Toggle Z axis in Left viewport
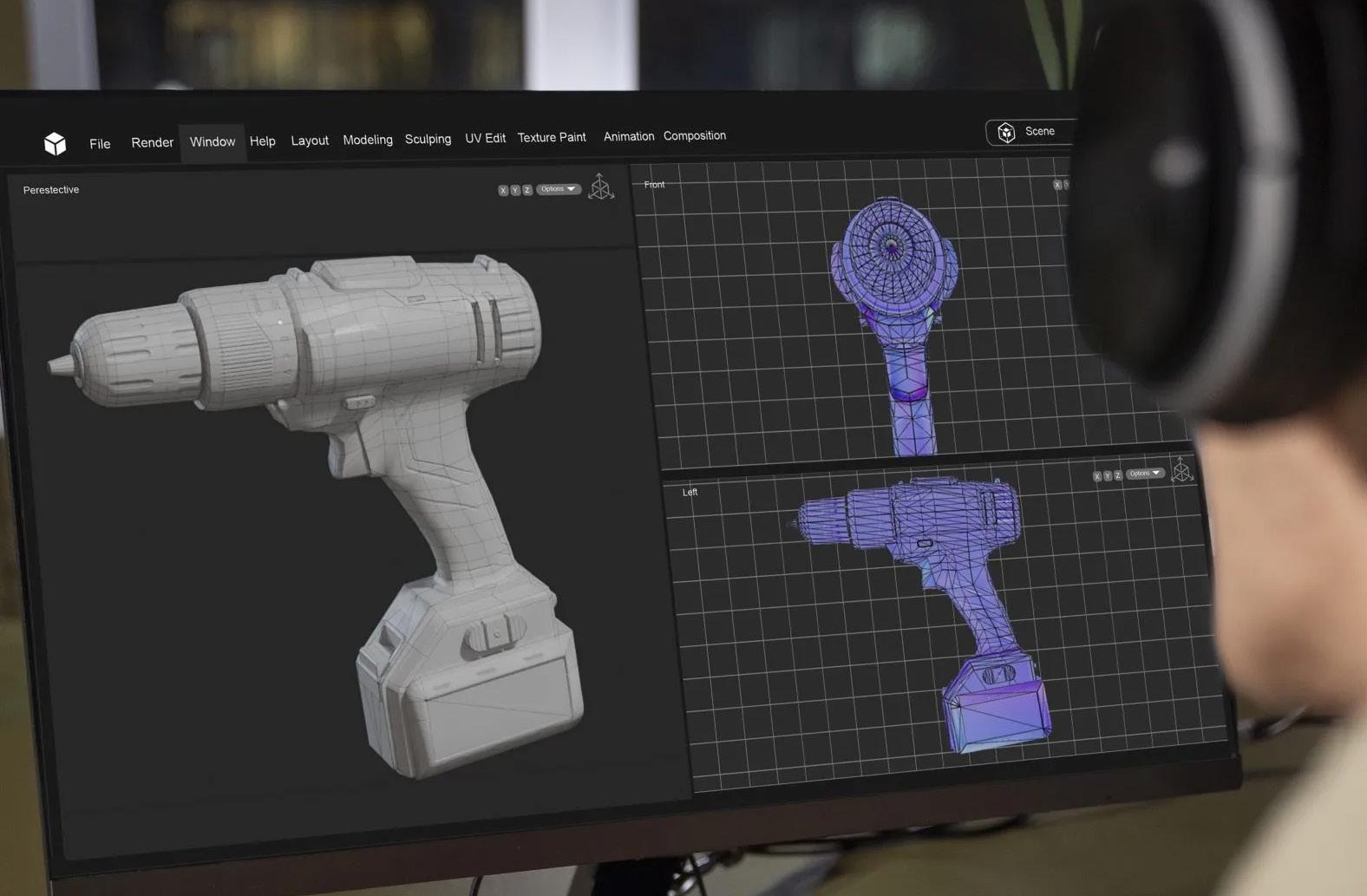Screen dimensions: 1367x896 pos(1118,475)
